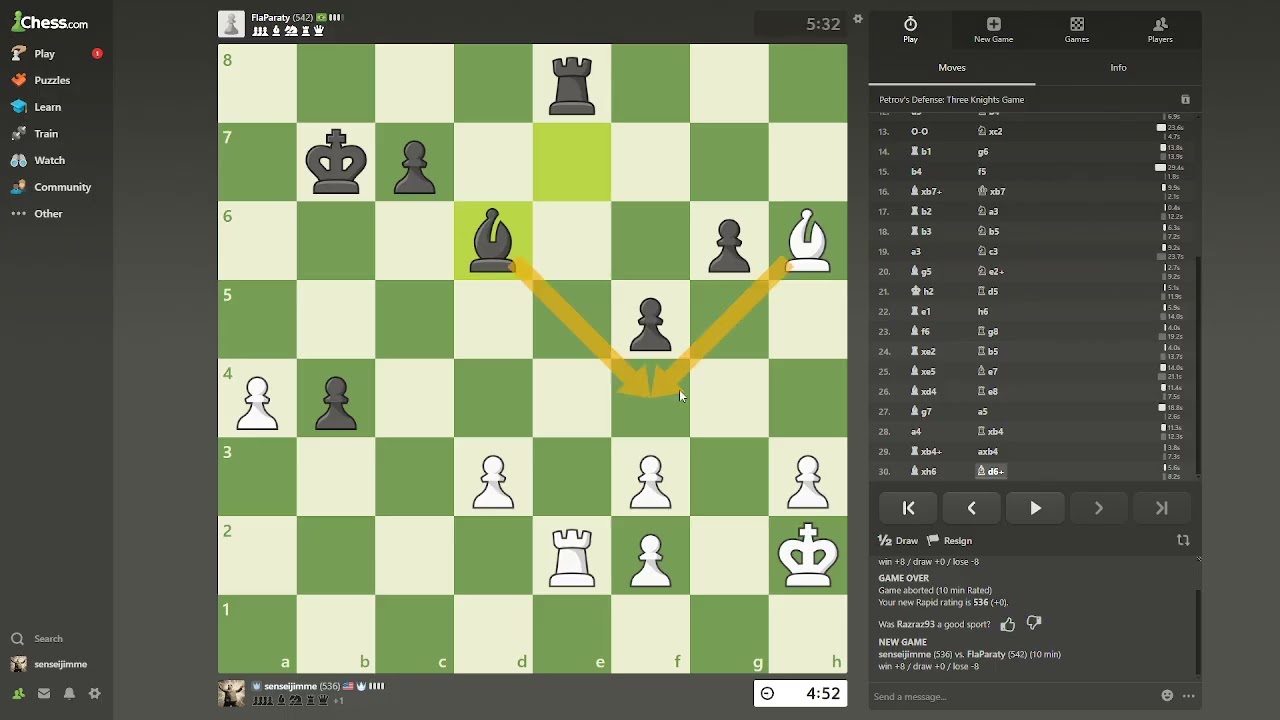Viewport: 1280px width, 720px height.
Task: Open board settings gear icon
Action: click(x=858, y=19)
